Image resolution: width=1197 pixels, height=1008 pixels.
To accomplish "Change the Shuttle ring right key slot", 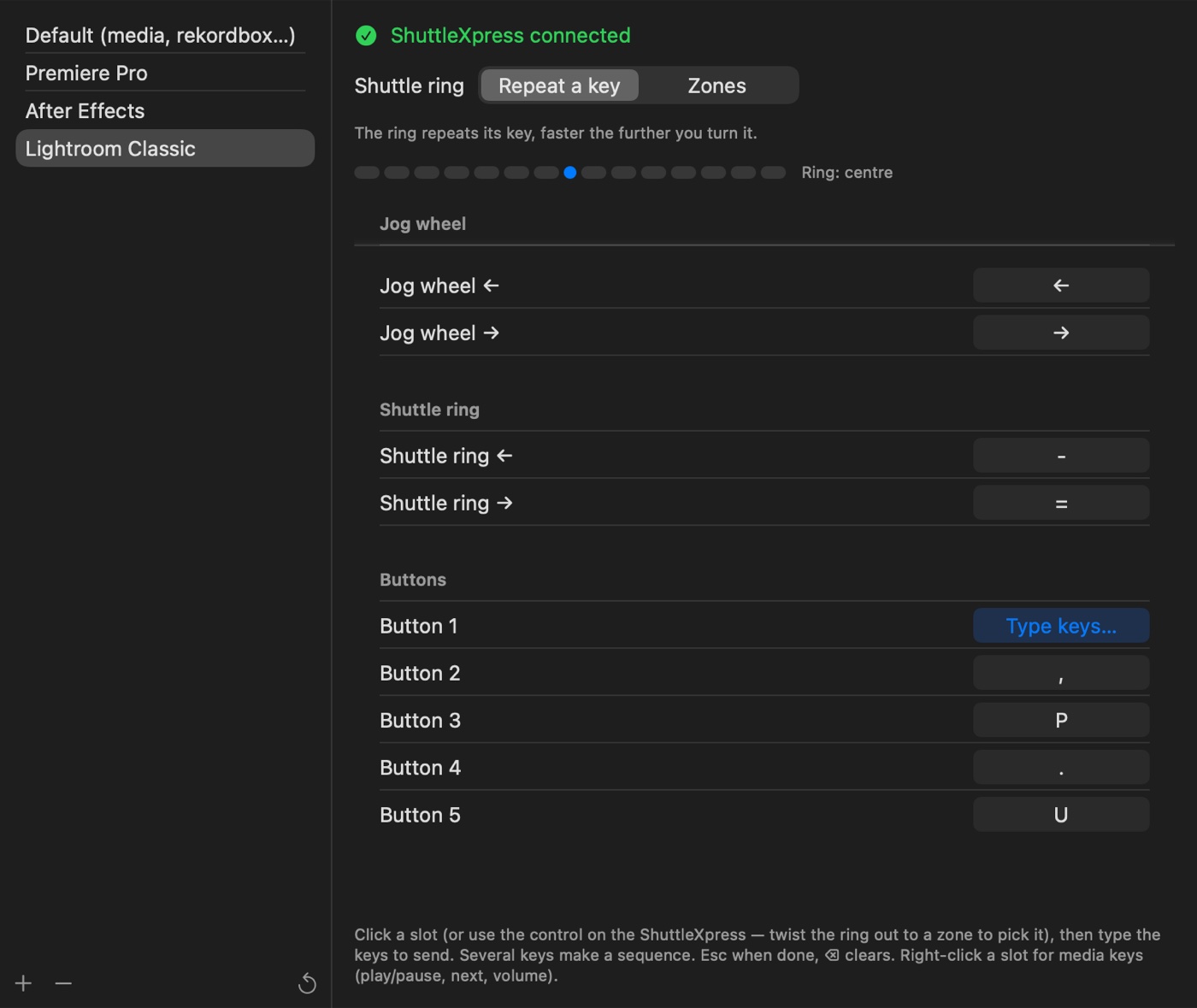I will pyautogui.click(x=1061, y=503).
